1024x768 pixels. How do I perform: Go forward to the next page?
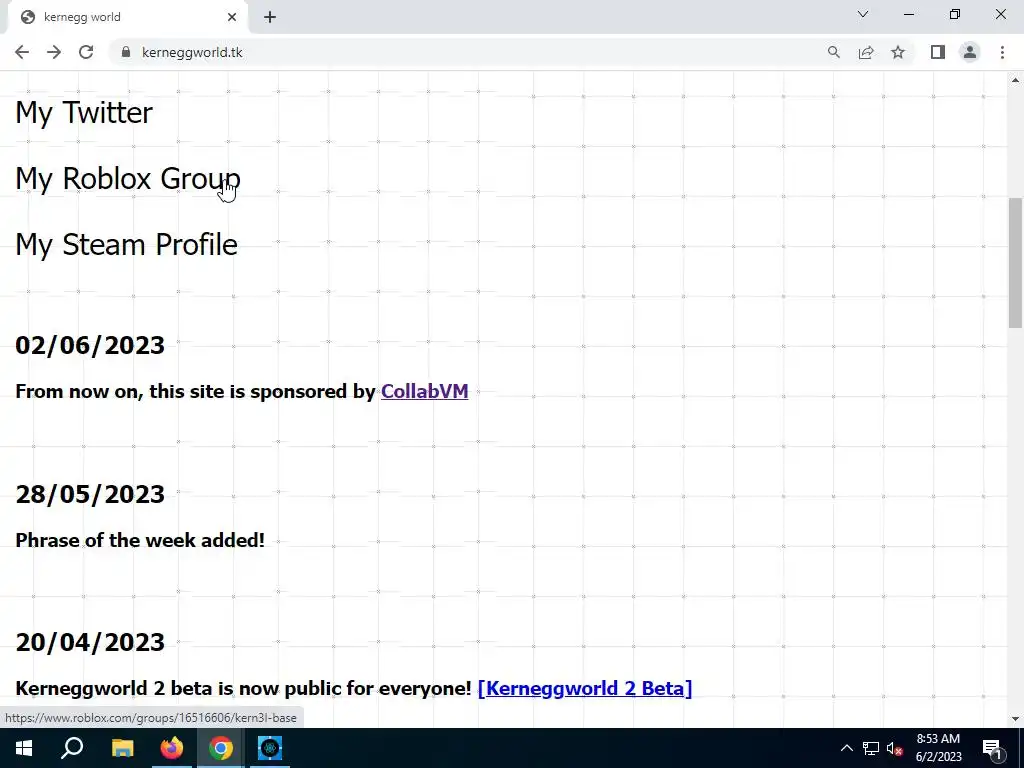[54, 52]
